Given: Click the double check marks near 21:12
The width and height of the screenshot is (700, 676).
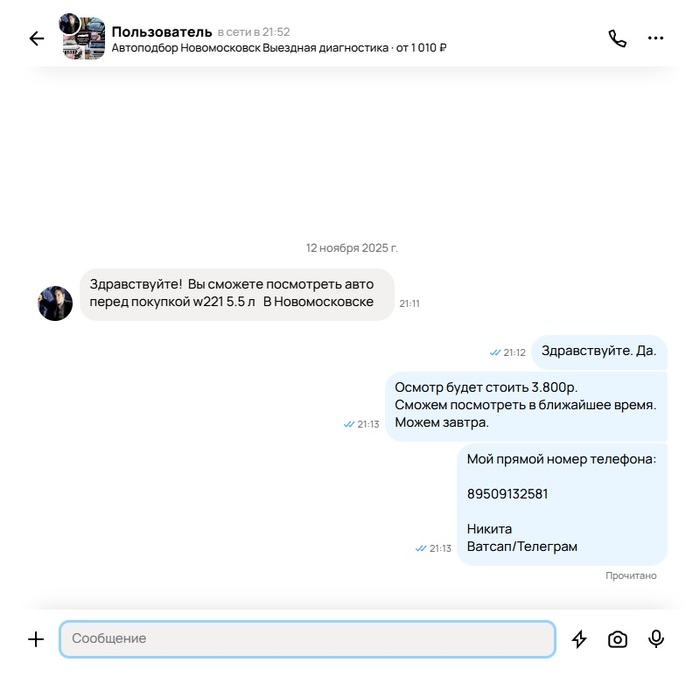Looking at the screenshot, I should tap(495, 353).
